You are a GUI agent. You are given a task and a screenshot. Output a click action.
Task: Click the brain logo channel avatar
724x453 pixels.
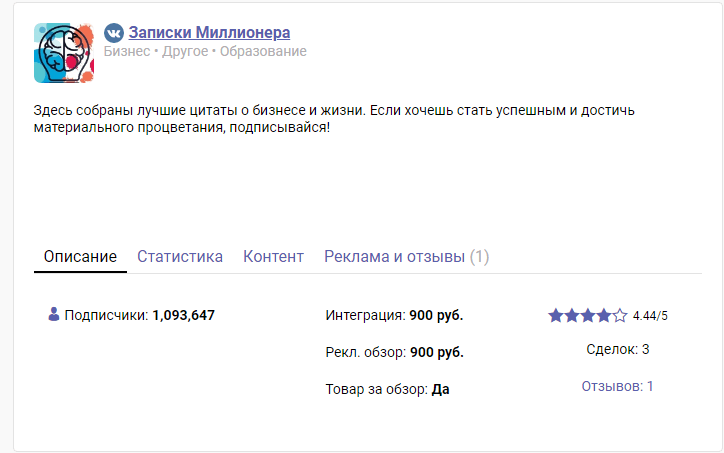coord(63,52)
